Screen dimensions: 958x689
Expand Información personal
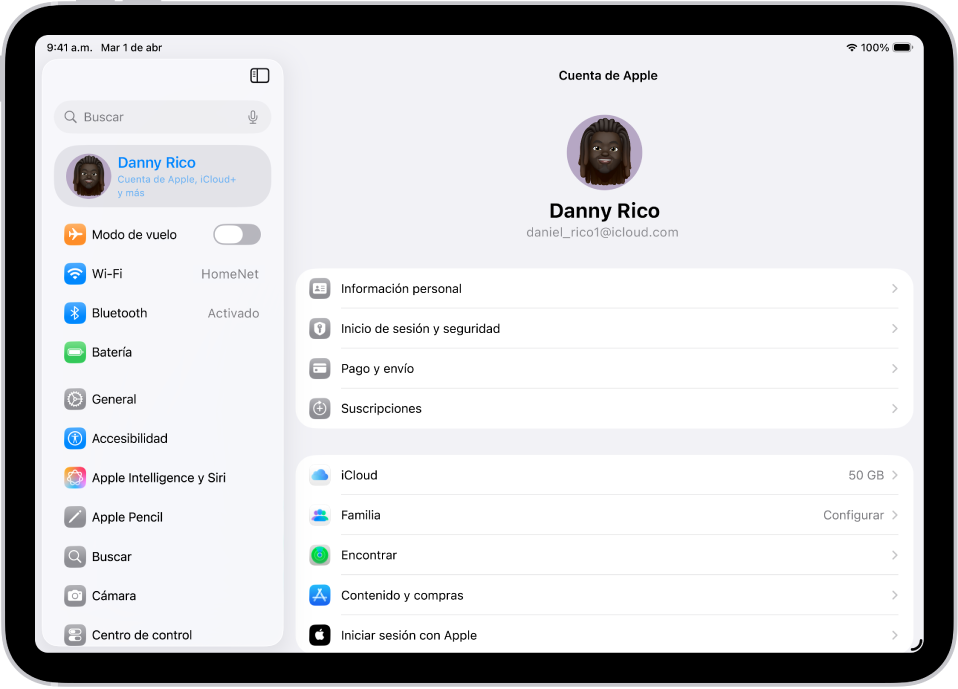[x=604, y=288]
